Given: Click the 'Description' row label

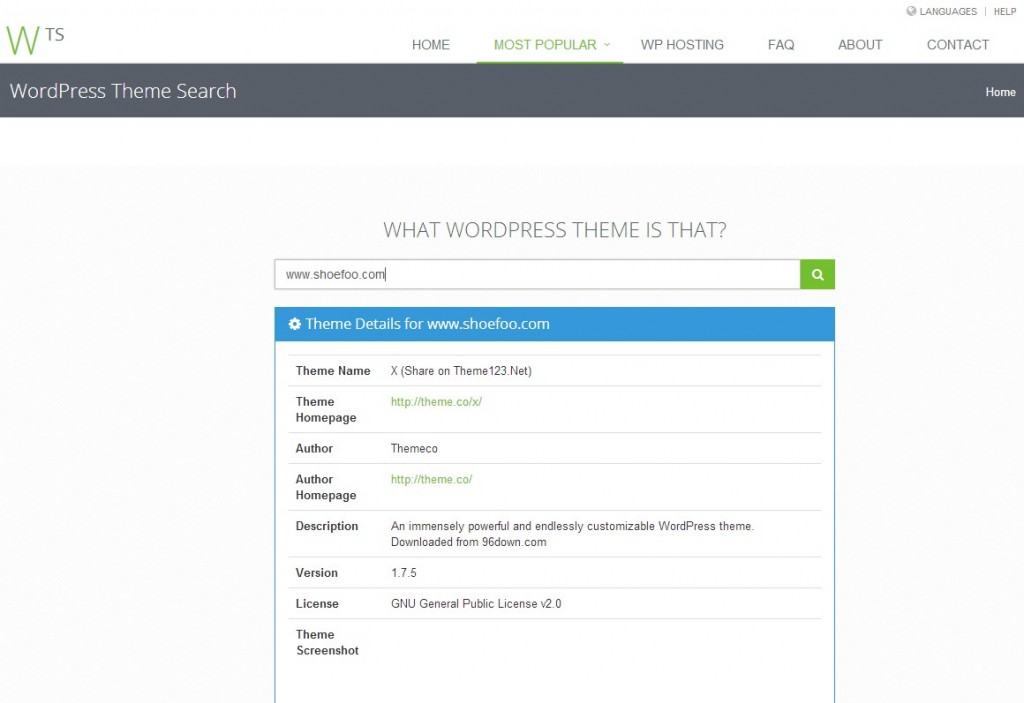Looking at the screenshot, I should (x=327, y=526).
